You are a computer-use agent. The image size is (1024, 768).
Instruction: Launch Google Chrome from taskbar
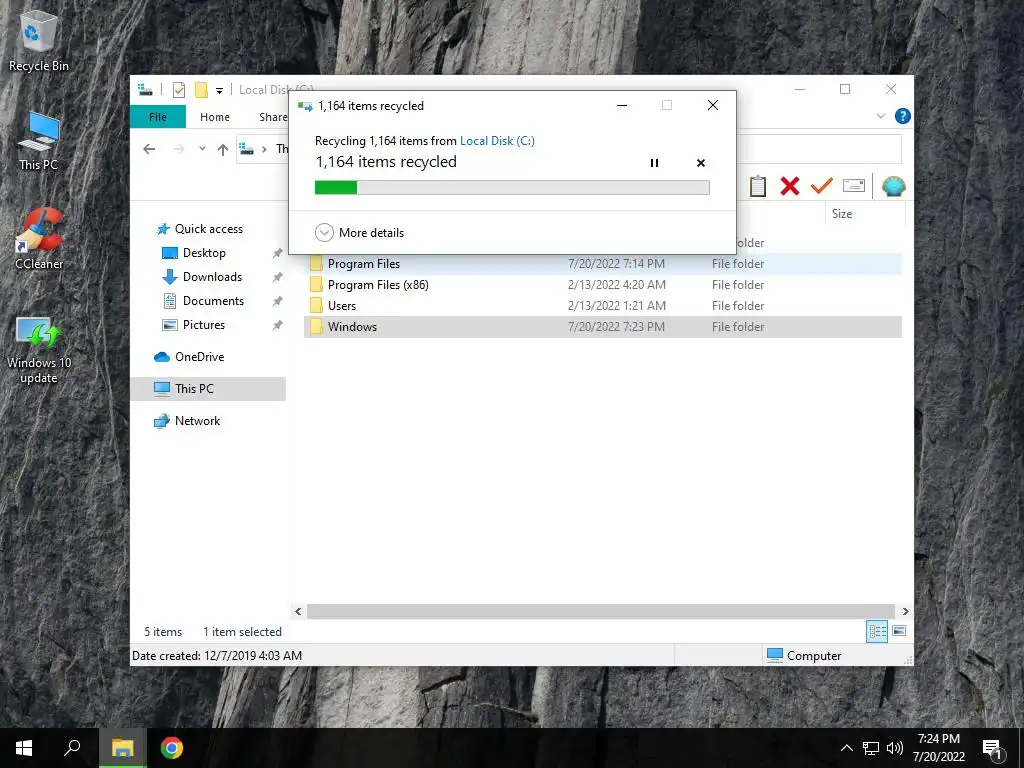click(x=172, y=748)
